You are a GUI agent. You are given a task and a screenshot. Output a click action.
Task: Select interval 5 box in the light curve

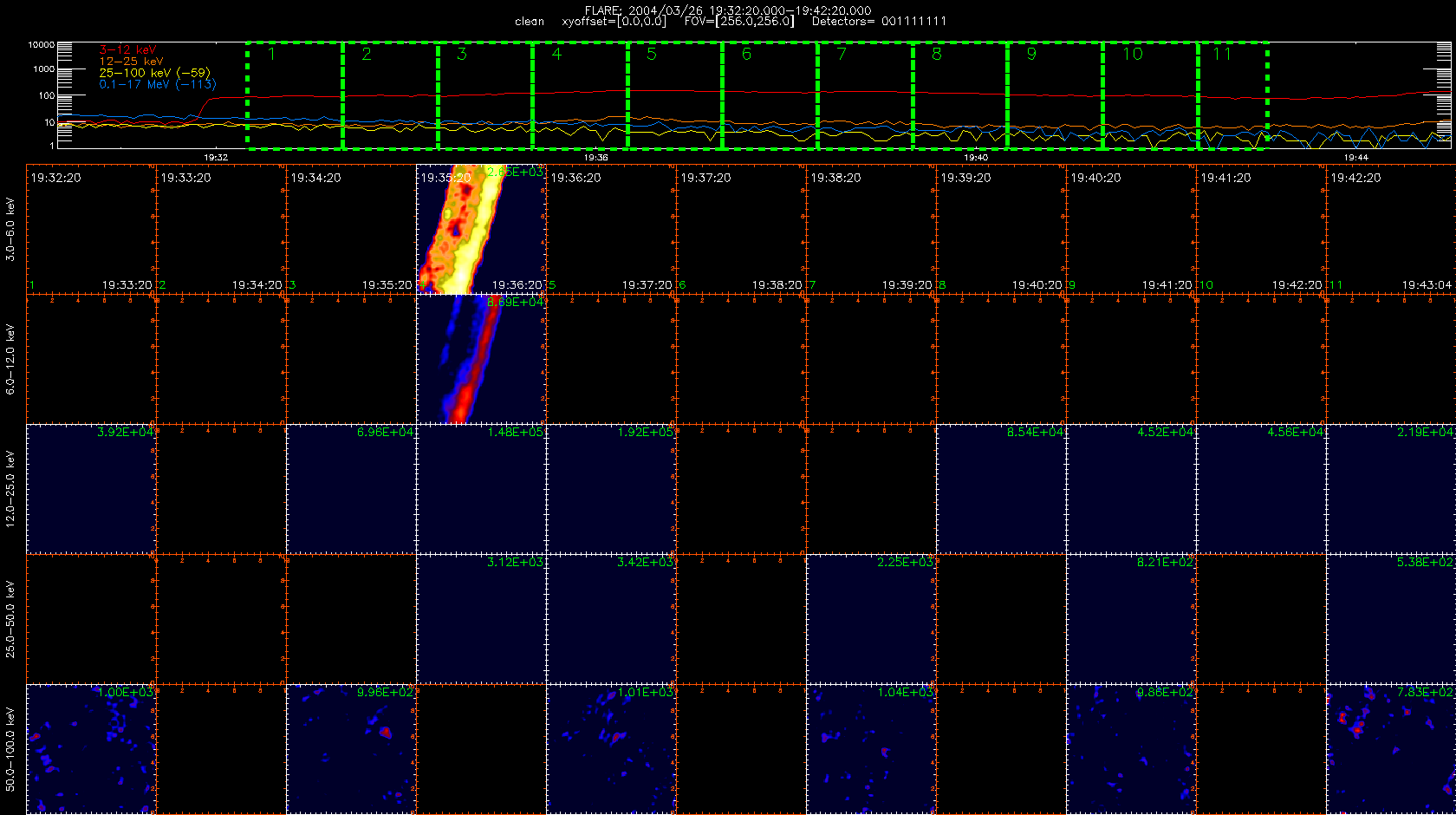(675, 95)
